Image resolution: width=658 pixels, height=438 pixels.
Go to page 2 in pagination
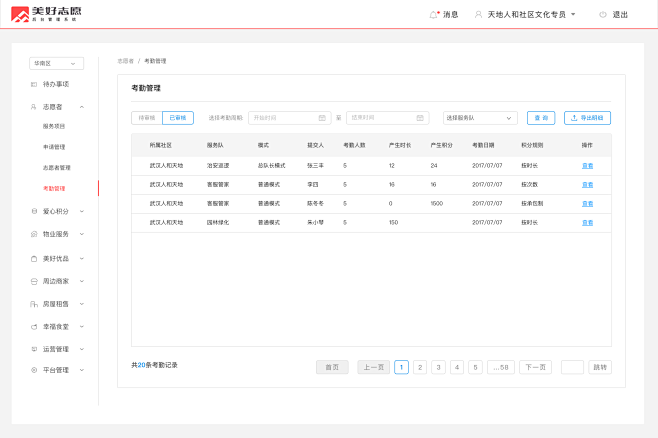420,367
